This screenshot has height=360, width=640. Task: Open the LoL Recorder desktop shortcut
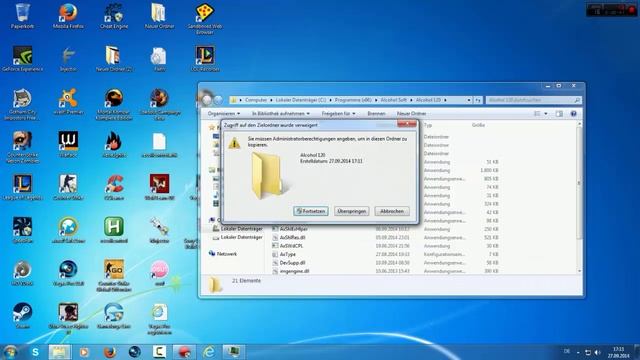pos(205,59)
